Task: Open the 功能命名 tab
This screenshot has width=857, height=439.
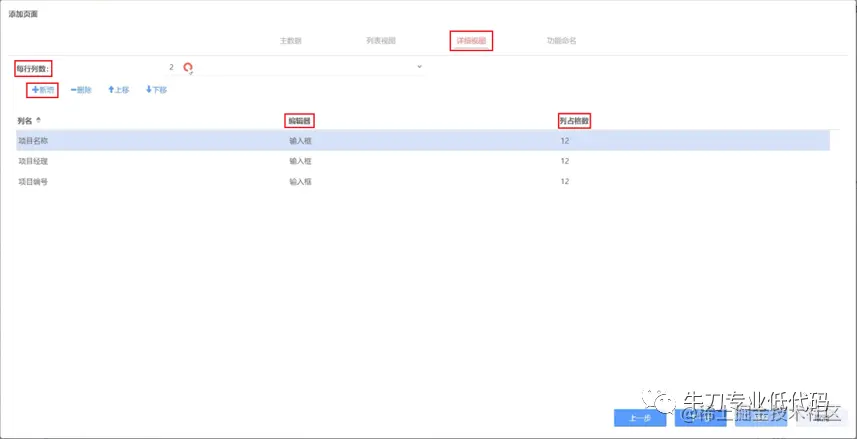Action: [x=561, y=41]
